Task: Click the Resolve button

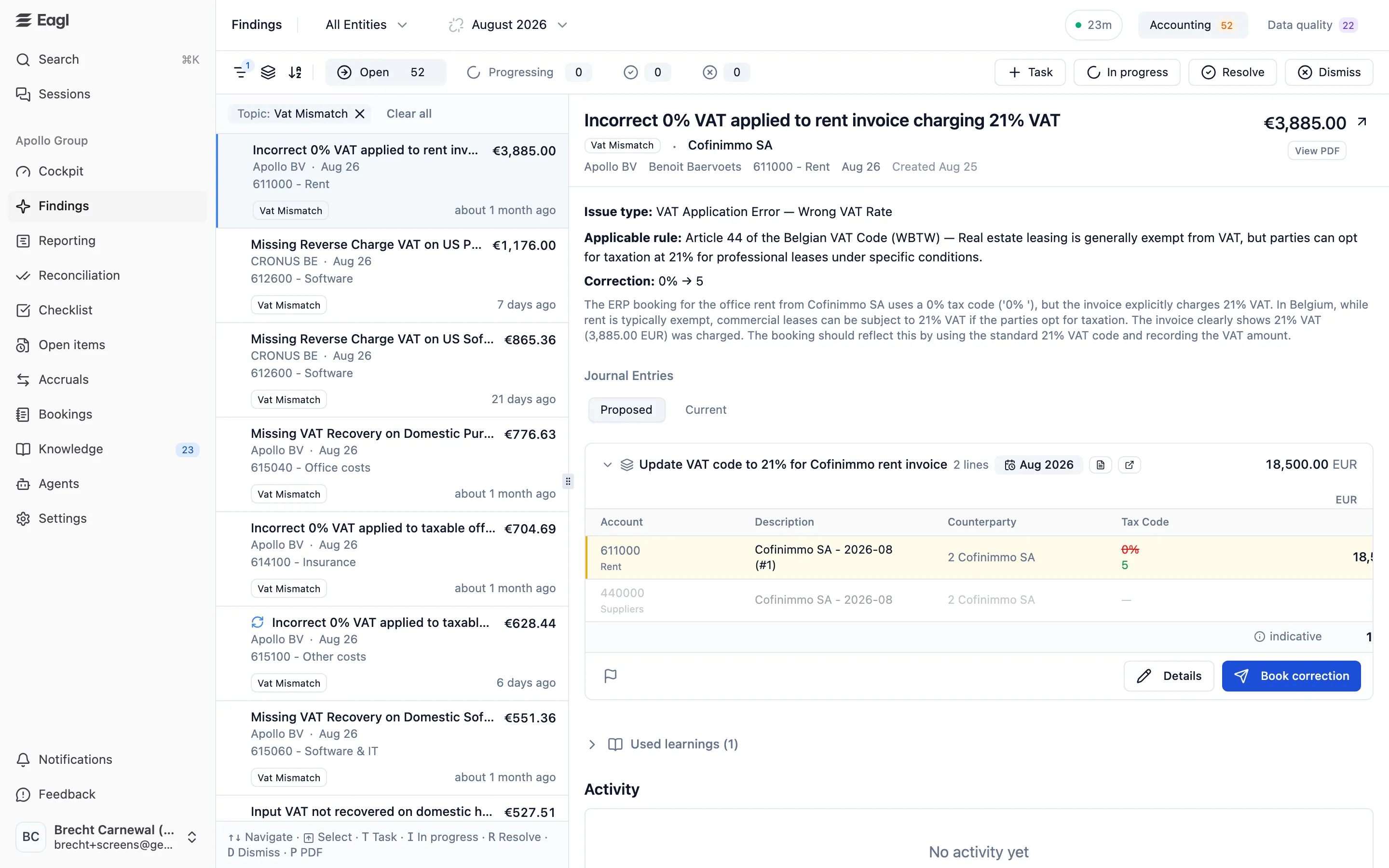Action: click(x=1232, y=72)
